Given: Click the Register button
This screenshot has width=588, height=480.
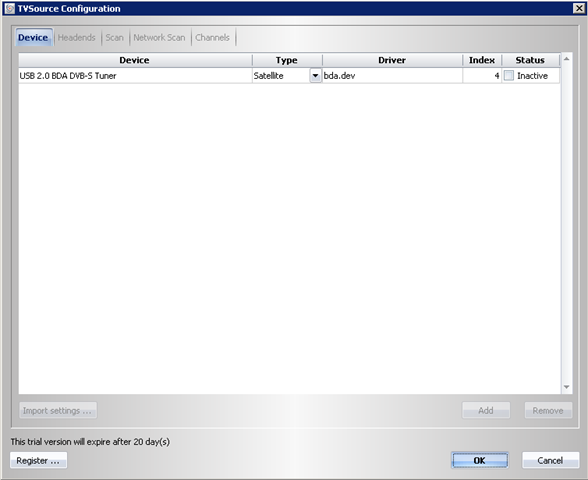Looking at the screenshot, I should pos(38,460).
